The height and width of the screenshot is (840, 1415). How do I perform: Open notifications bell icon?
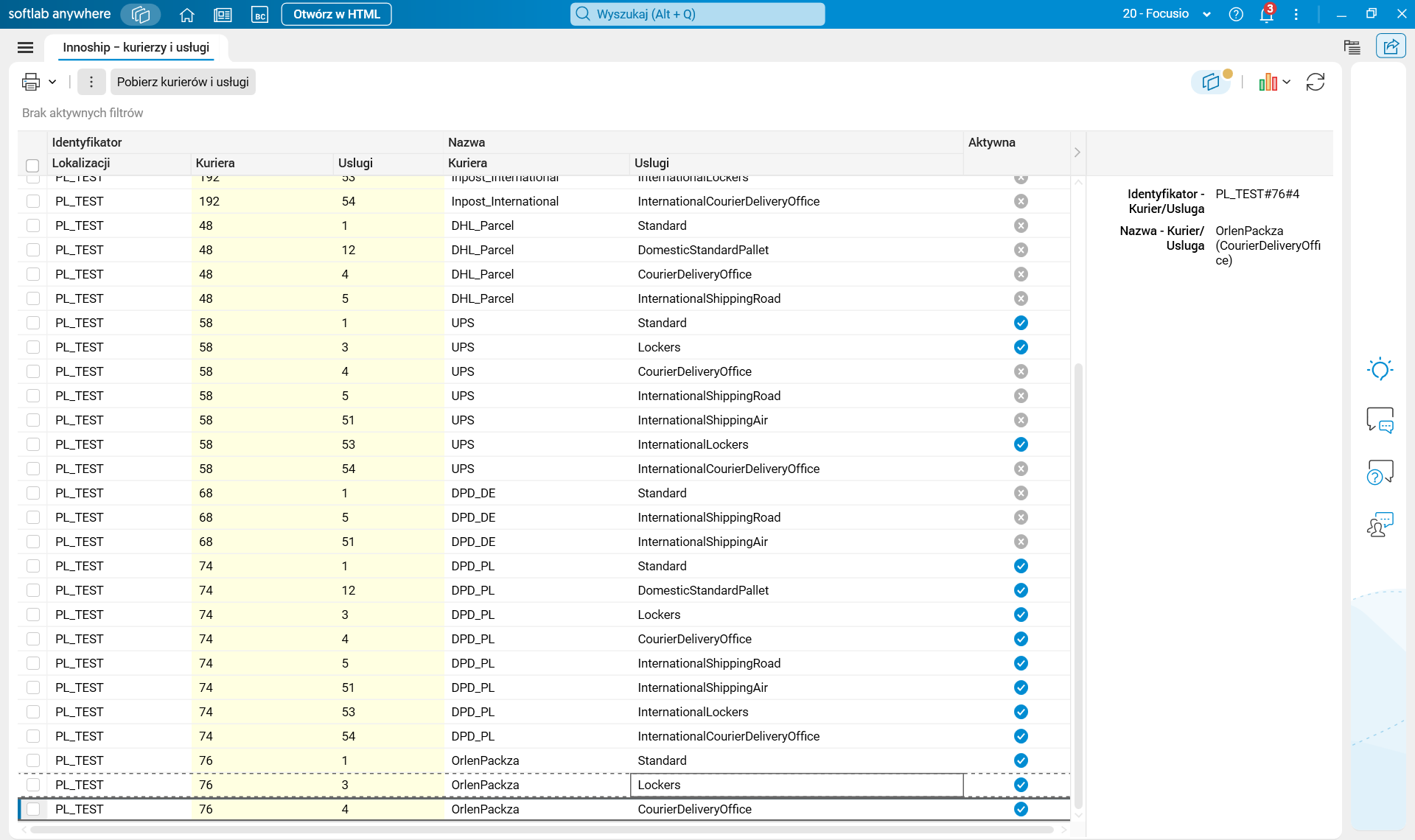tap(1266, 14)
